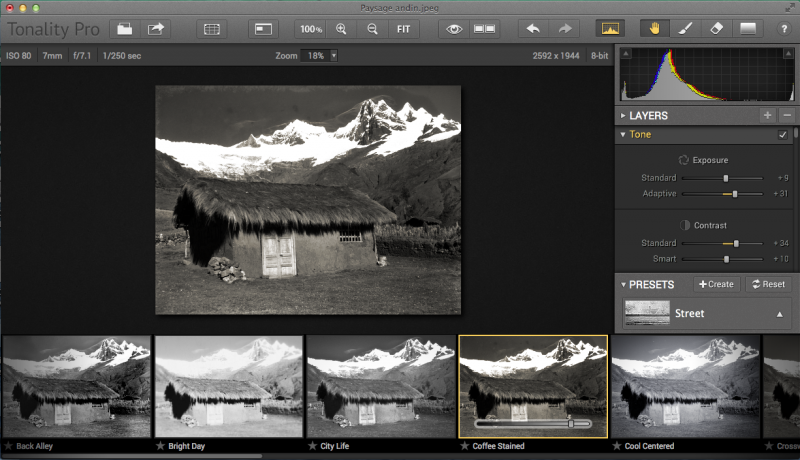
Task: Apply the Cool Centered preset thumbnail
Action: tap(686, 386)
